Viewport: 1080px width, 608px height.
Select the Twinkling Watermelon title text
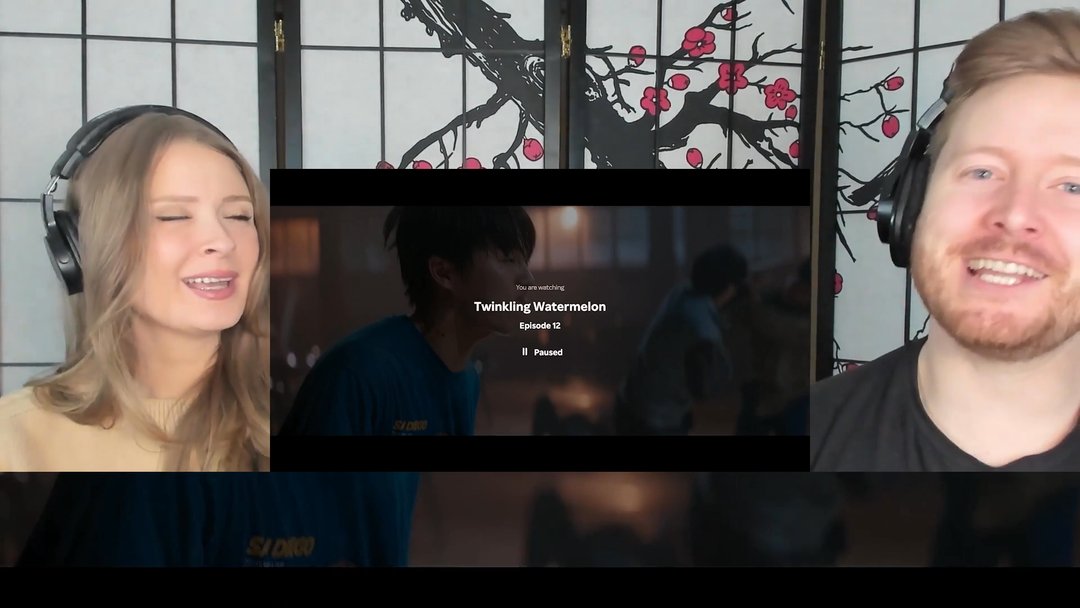coord(539,307)
